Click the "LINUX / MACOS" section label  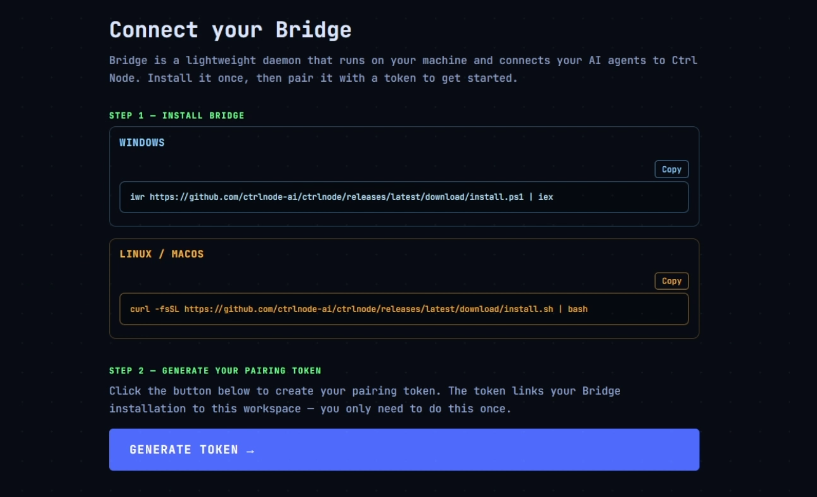(x=162, y=254)
